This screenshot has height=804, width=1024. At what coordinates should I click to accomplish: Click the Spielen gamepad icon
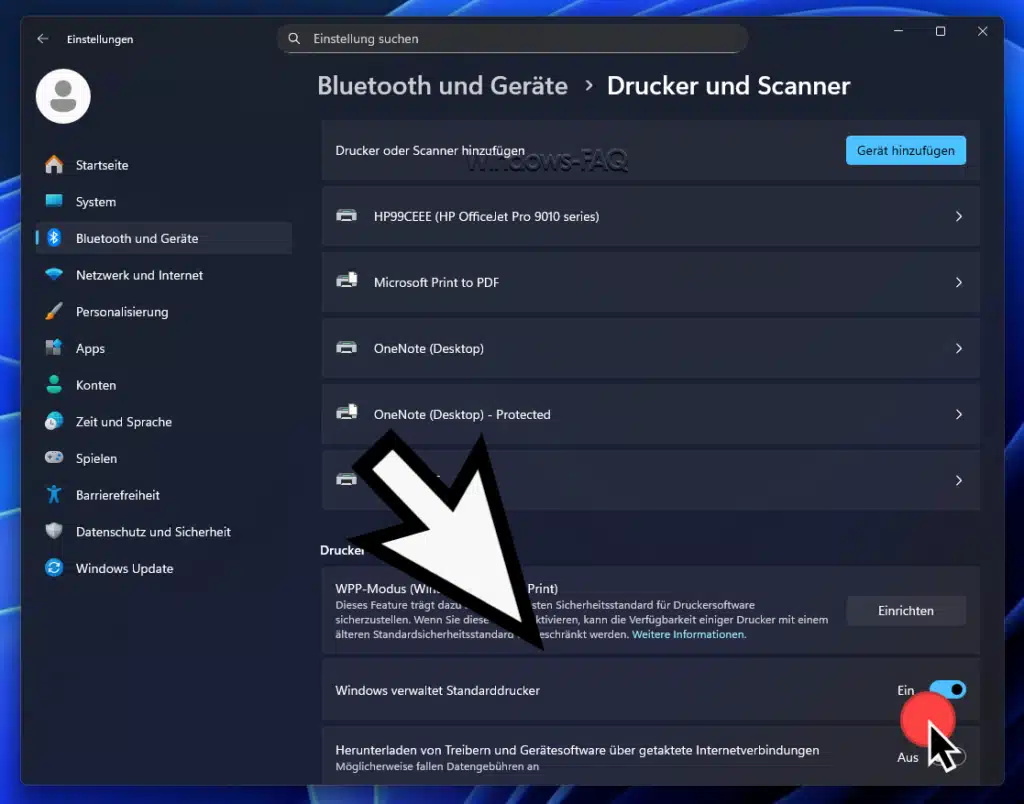[x=51, y=458]
